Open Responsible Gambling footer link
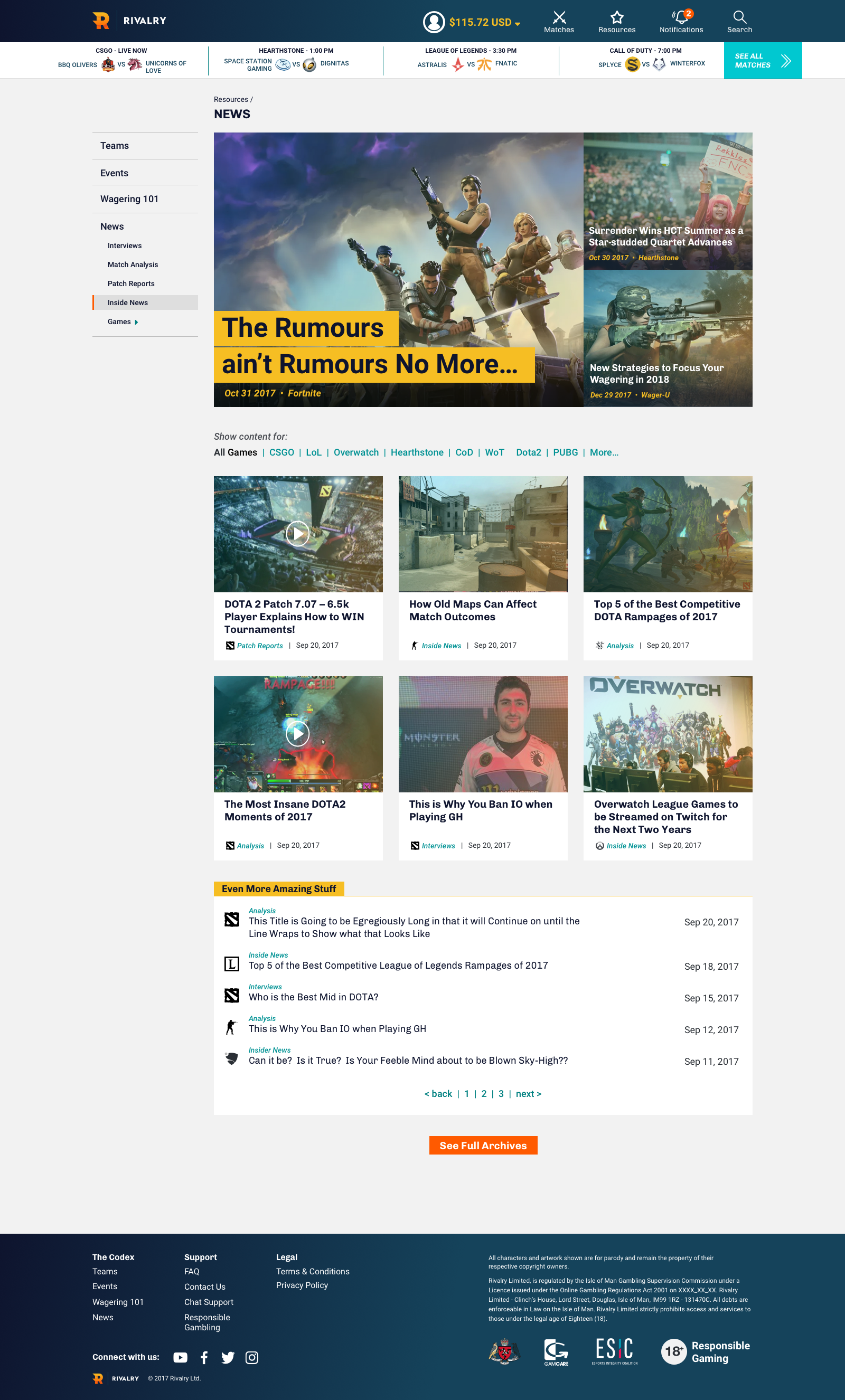 pos(207,1322)
